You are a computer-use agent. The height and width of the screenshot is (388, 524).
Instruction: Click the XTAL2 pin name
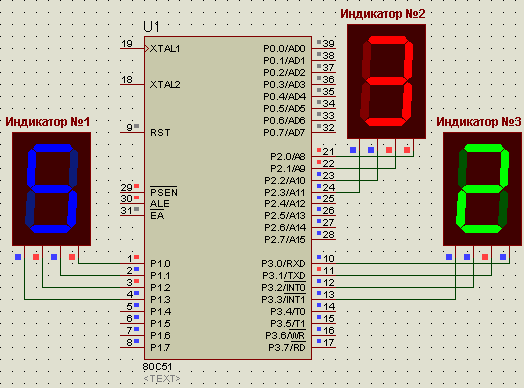click(x=165, y=85)
